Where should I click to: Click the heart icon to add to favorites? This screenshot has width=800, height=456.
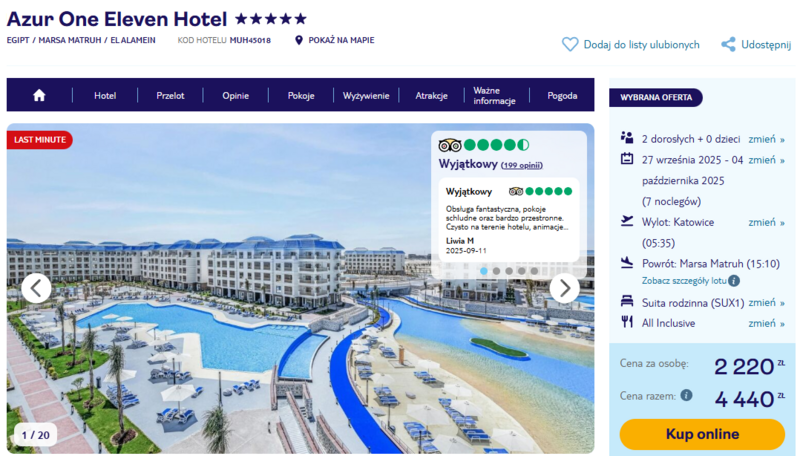(570, 44)
